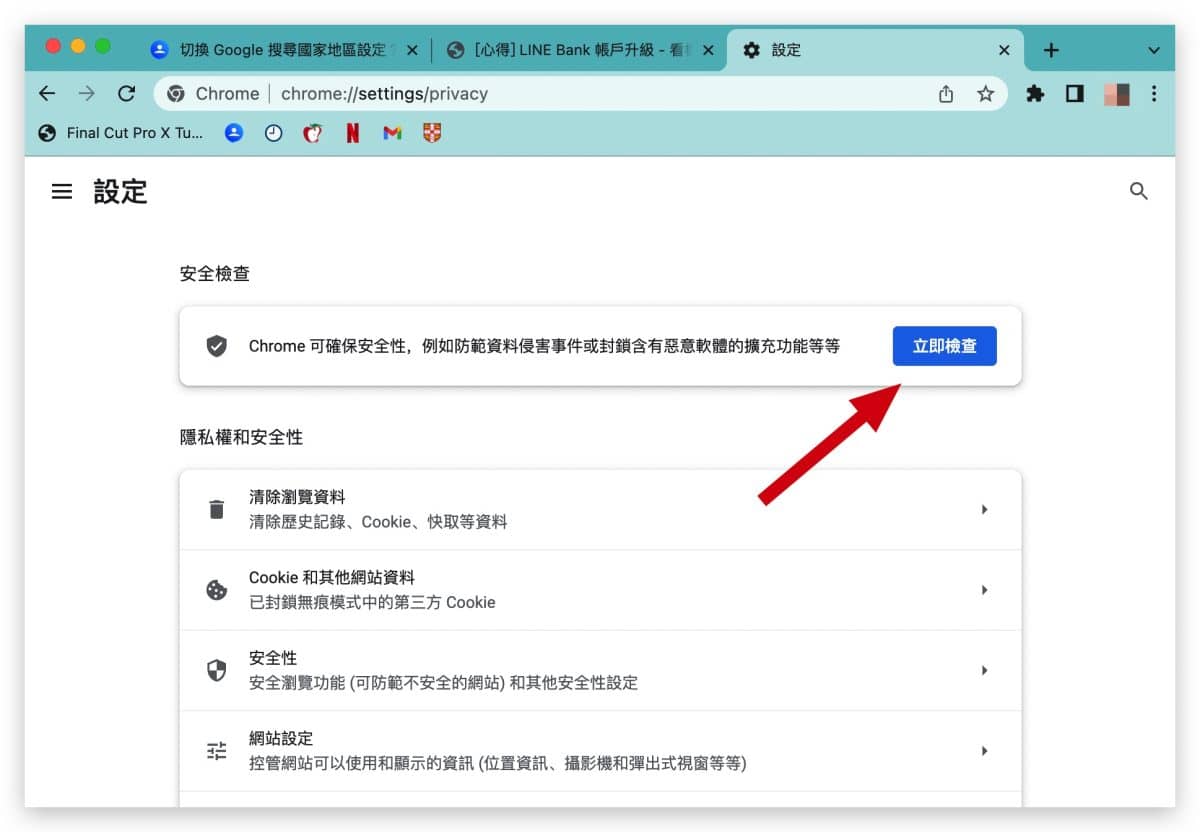Click the share icon in address bar

point(946,93)
